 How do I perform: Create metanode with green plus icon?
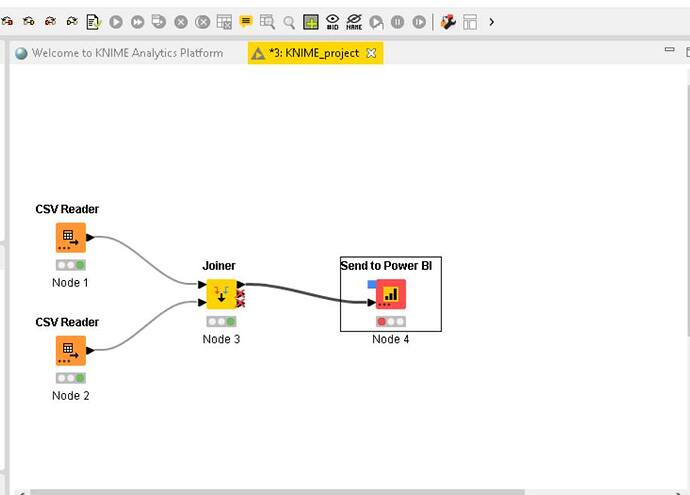click(311, 22)
